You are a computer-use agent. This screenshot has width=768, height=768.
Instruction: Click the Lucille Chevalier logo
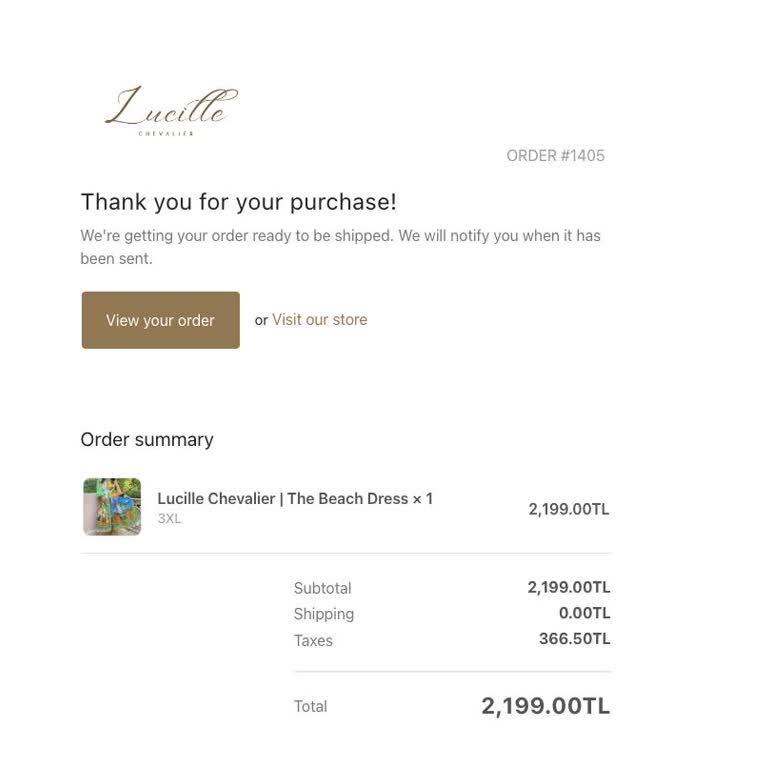click(x=171, y=110)
